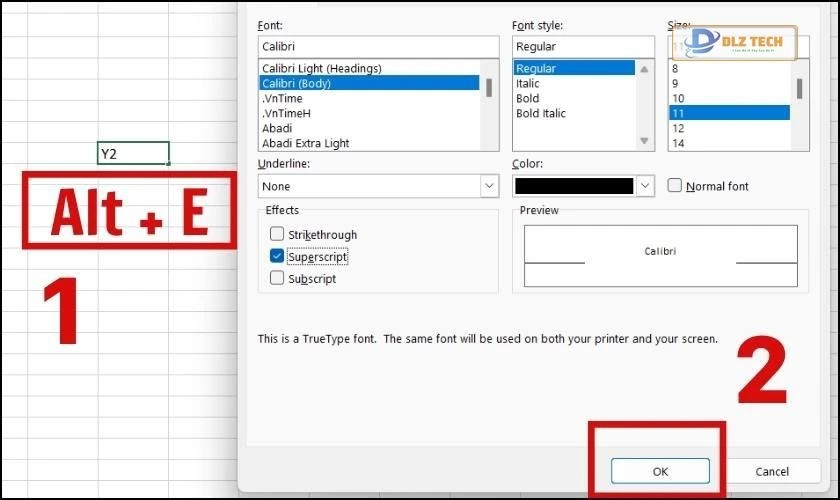840x500 pixels.
Task: Click the Cancel button
Action: 771,471
